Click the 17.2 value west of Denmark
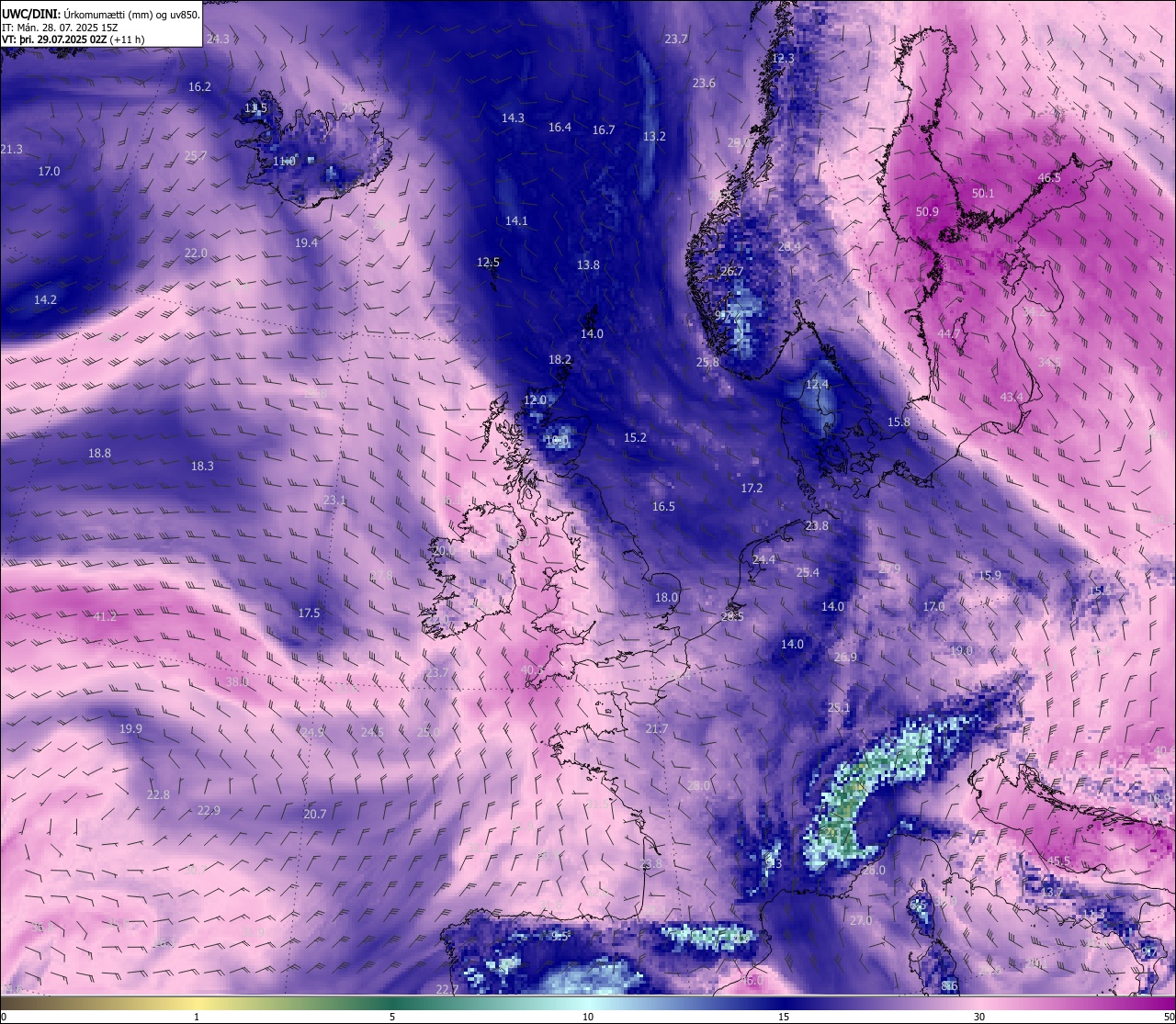 pos(752,489)
